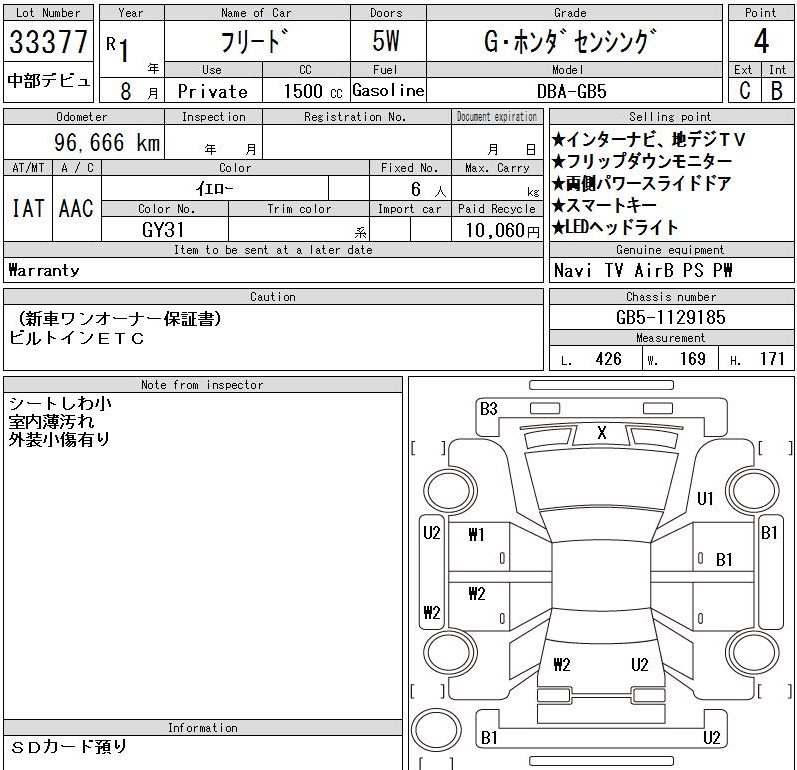Click the length measurement 426
The width and height of the screenshot is (797, 770).
[608, 359]
